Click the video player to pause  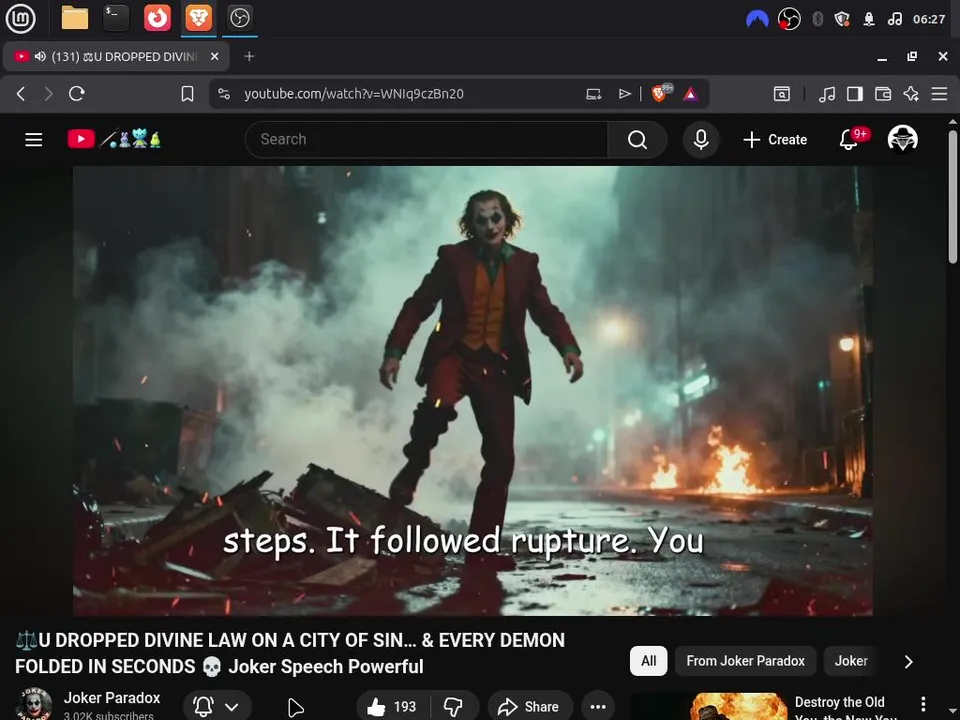pyautogui.click(x=473, y=391)
